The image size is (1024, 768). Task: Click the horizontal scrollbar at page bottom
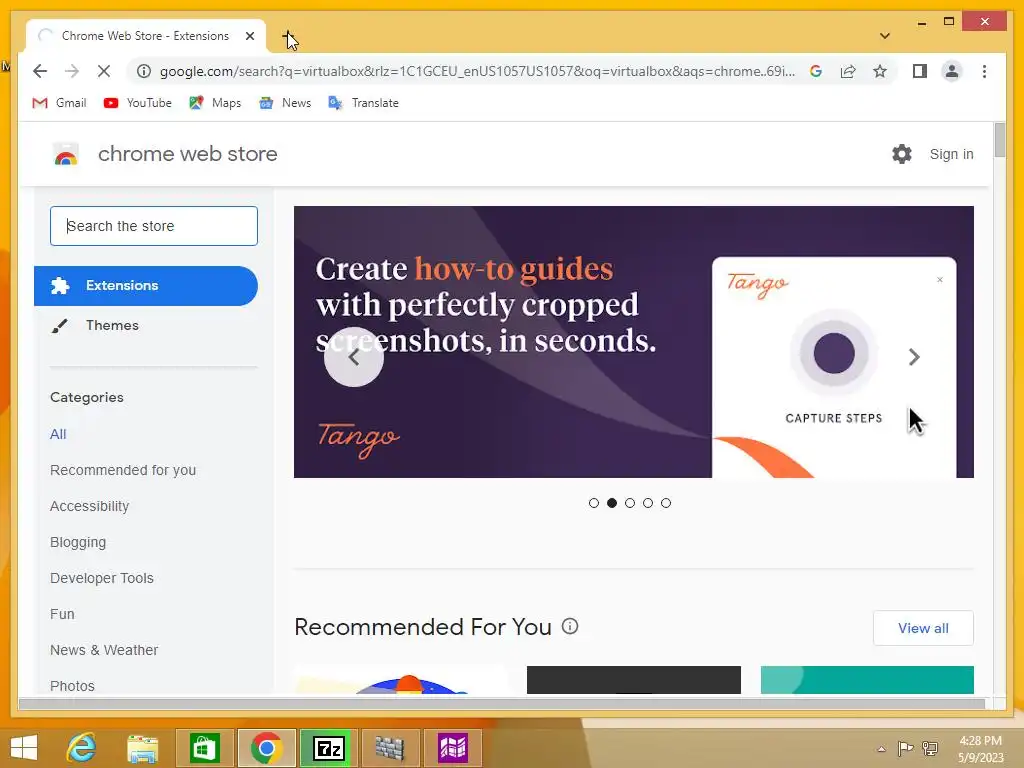pyautogui.click(x=502, y=703)
